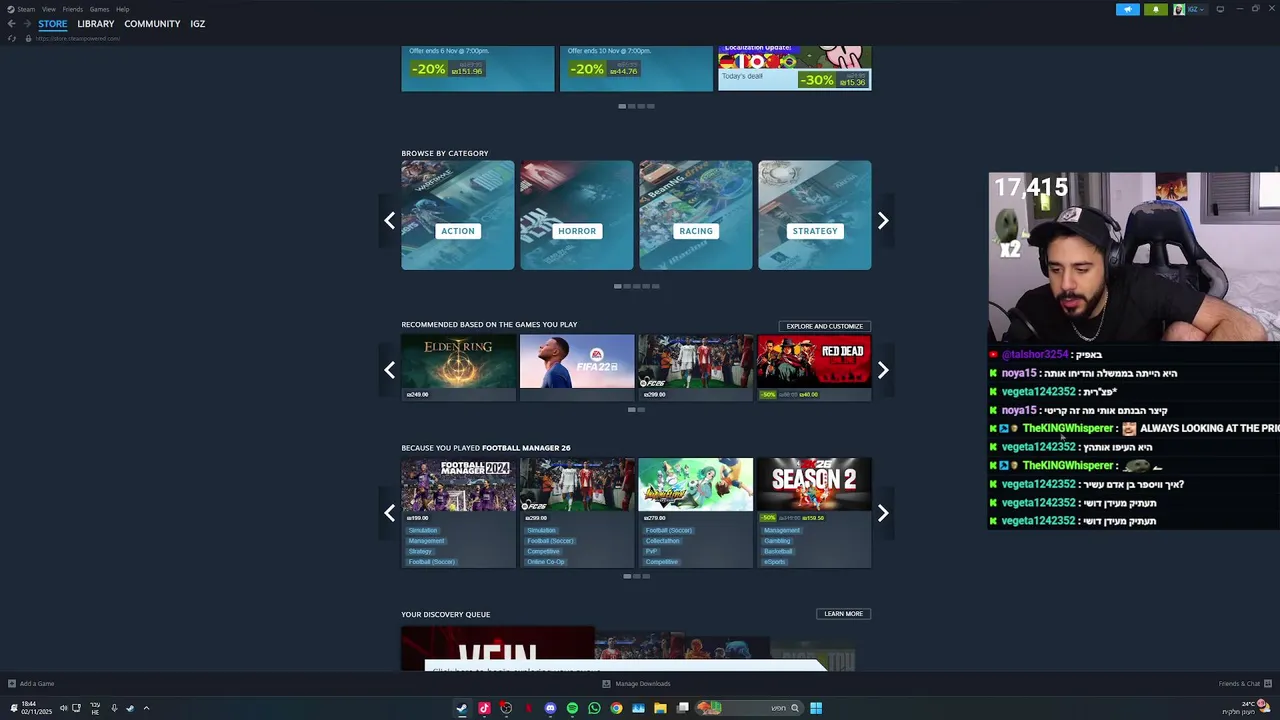
Task: Click the Strategy tag under Football Manager 2024
Action: pyautogui.click(x=420, y=551)
